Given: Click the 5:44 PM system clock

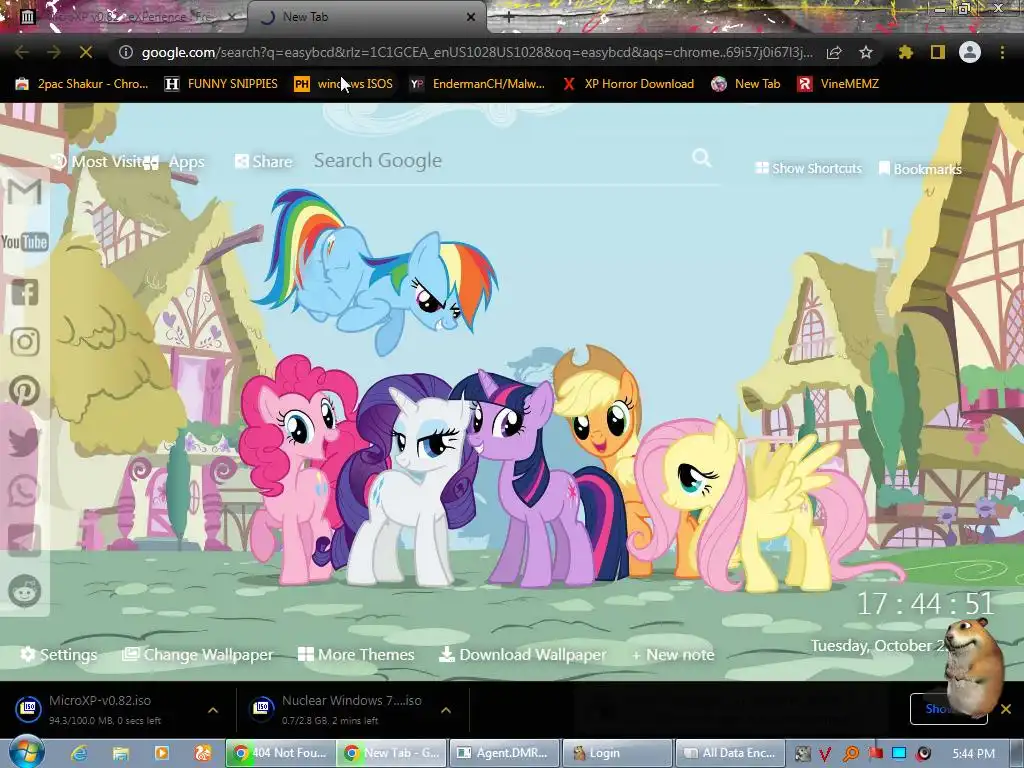Looking at the screenshot, I should point(973,754).
